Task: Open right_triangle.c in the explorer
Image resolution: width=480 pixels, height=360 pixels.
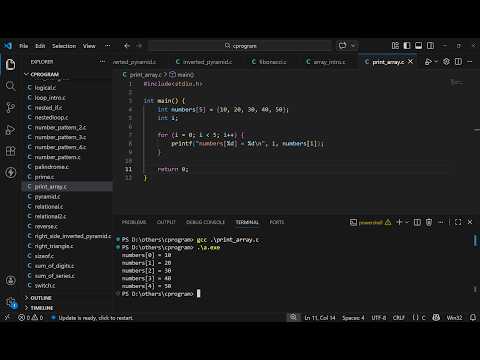Action: tap(54, 246)
